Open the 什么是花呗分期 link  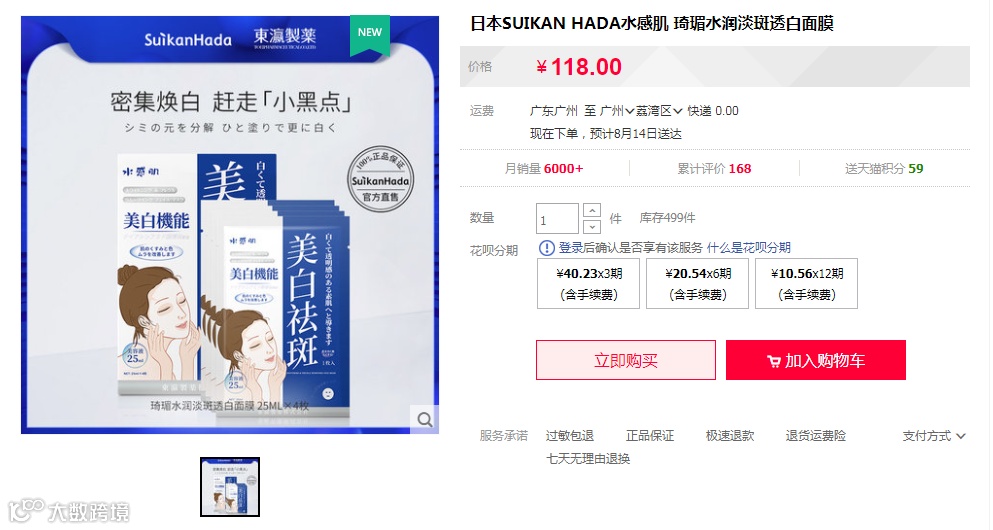(749, 248)
